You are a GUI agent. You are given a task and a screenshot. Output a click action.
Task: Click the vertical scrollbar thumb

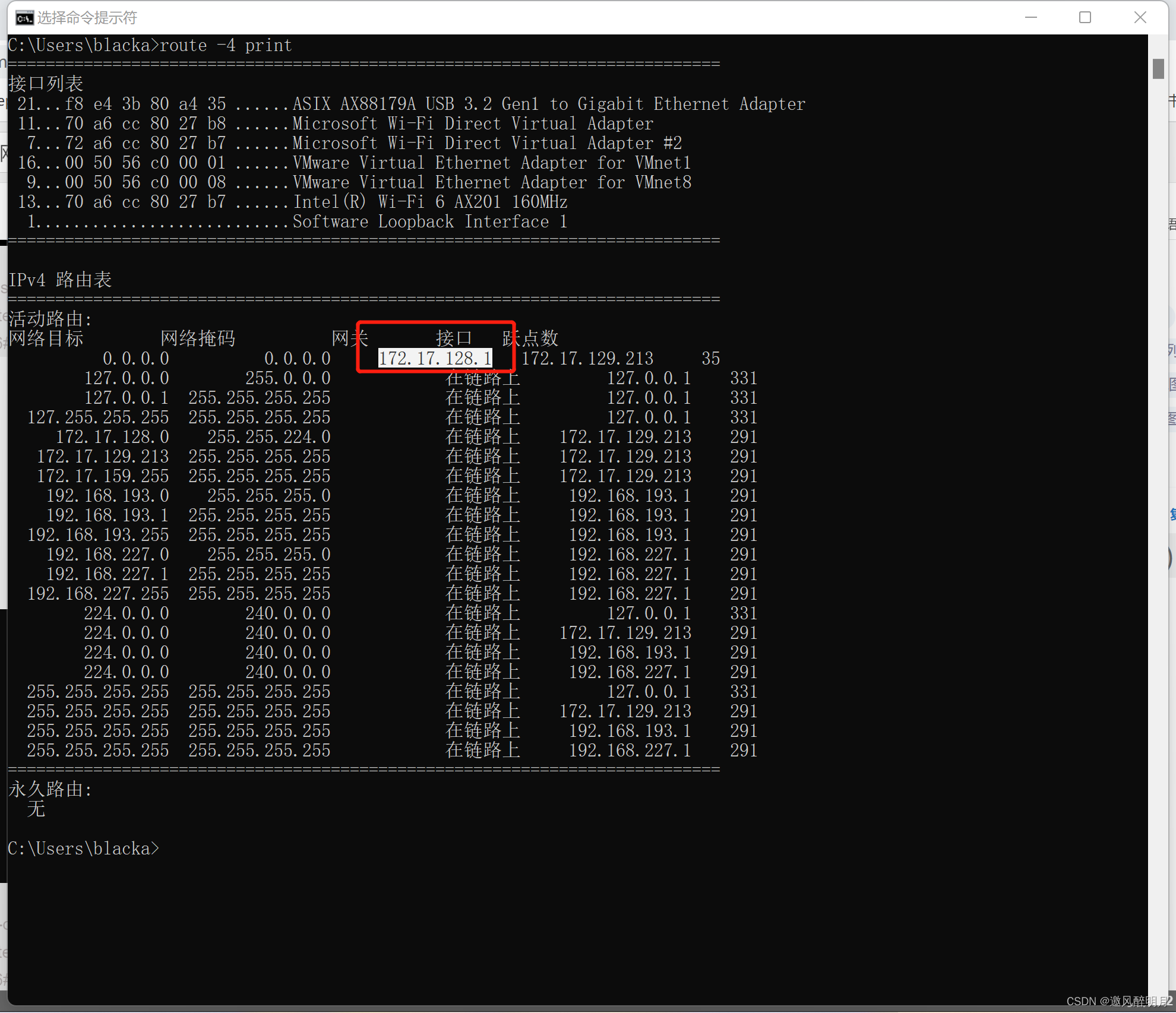click(x=1158, y=68)
